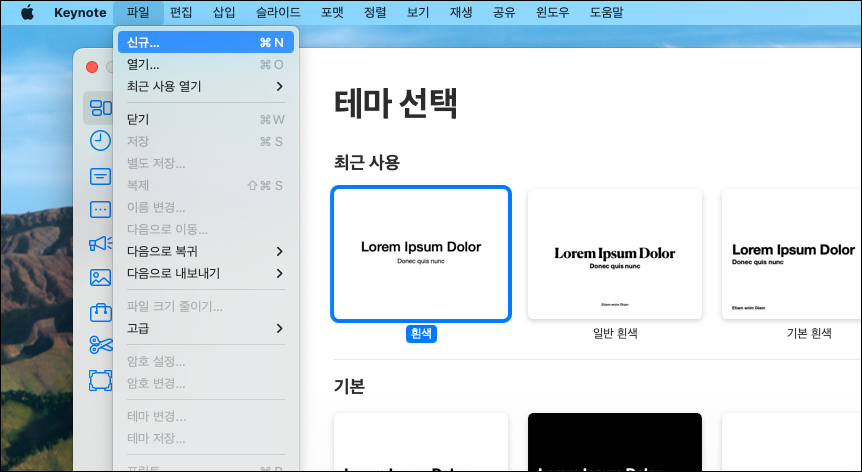Click the 기본 흰색 label text
The width and height of the screenshot is (862, 472).
(809, 334)
